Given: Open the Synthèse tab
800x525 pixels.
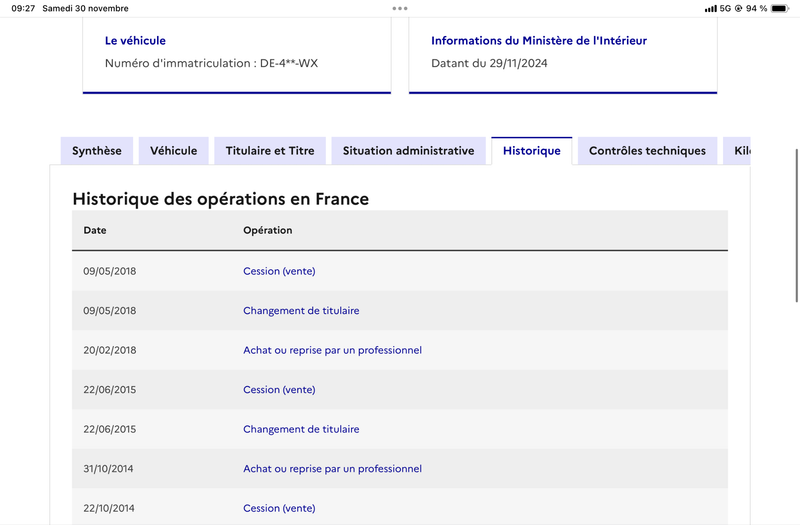Looking at the screenshot, I should [x=96, y=151].
